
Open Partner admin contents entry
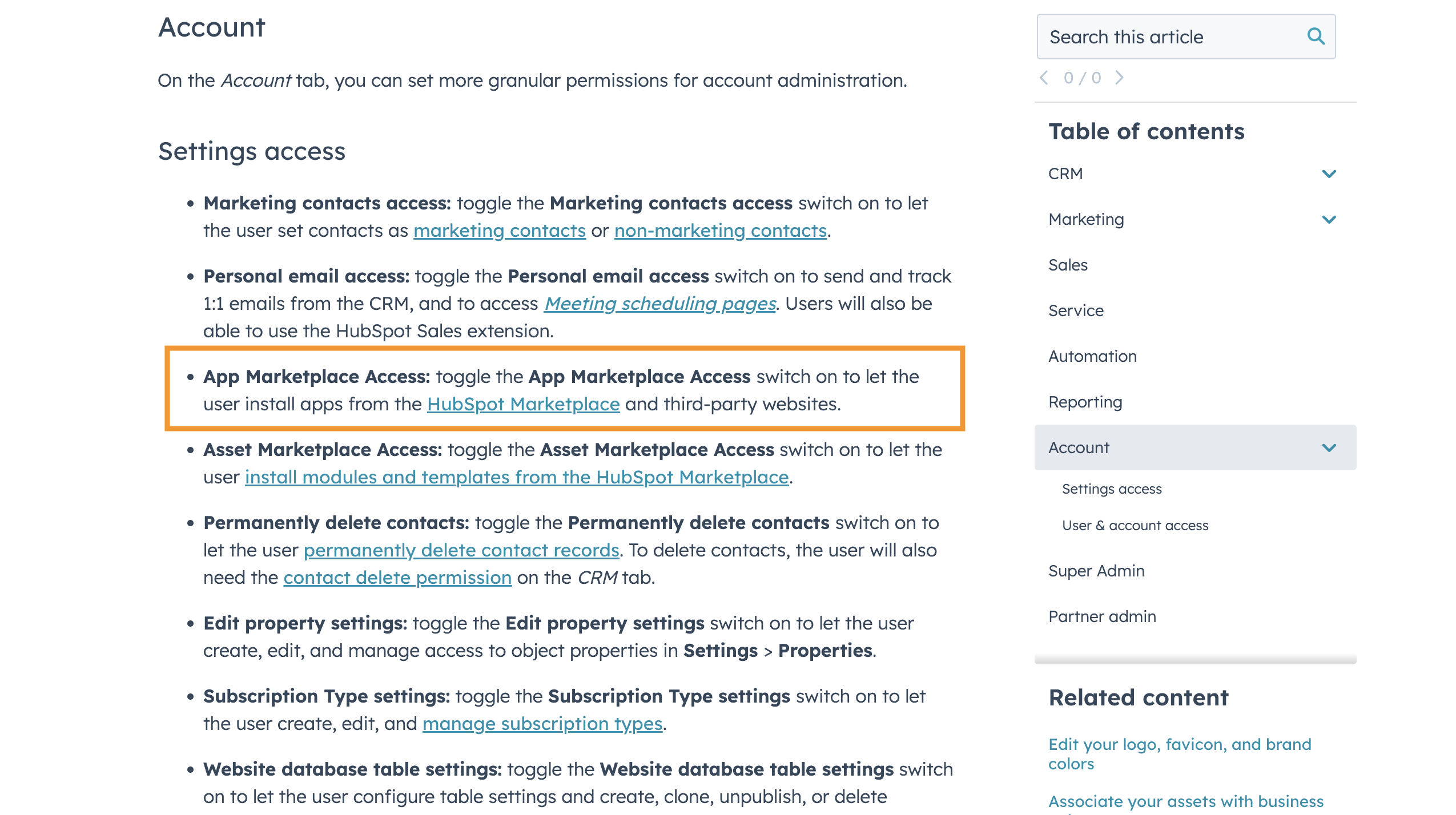click(1102, 616)
